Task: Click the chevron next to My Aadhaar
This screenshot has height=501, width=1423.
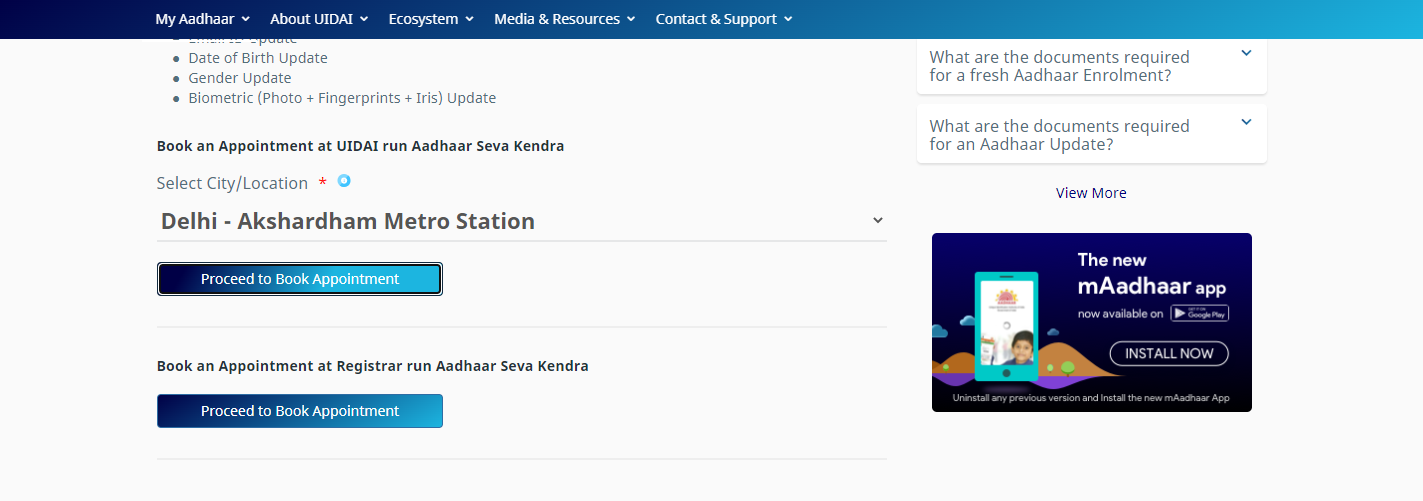Action: 246,19
